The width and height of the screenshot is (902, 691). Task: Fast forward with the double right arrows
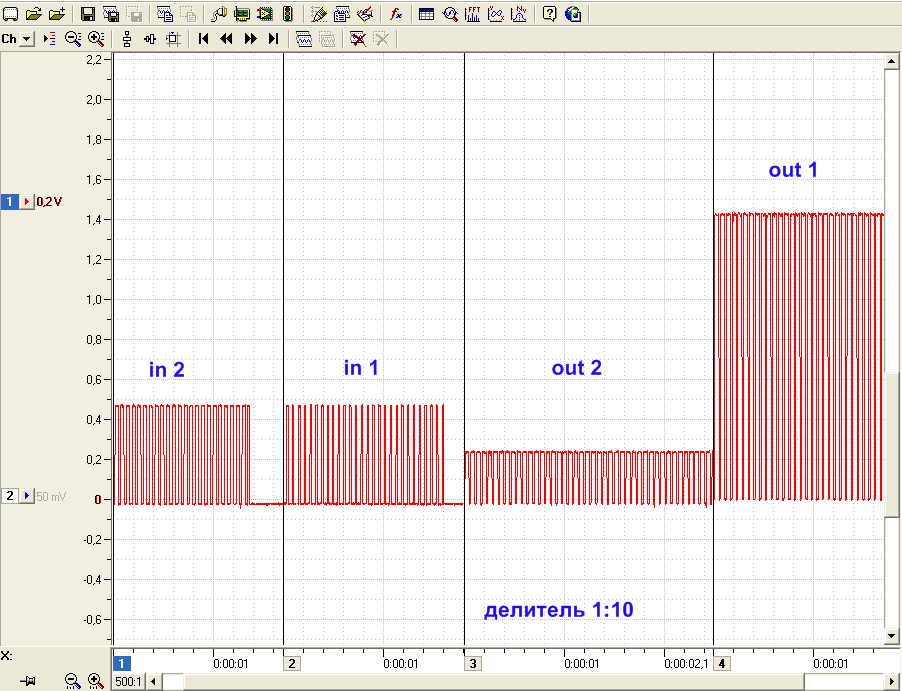tap(250, 39)
